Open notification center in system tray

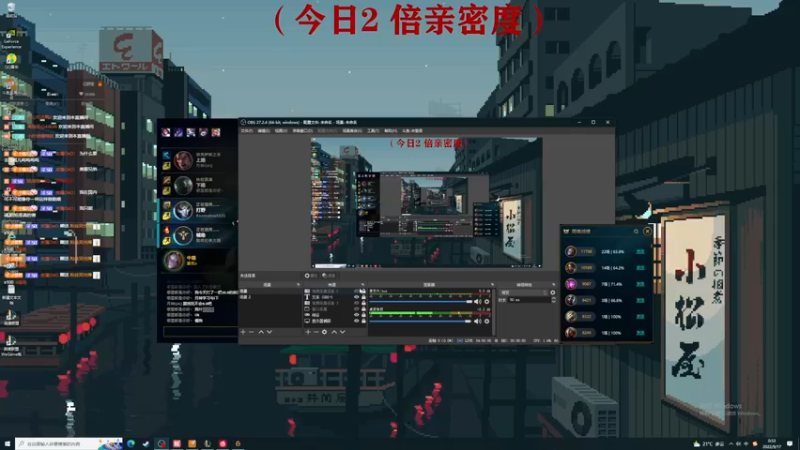point(790,443)
